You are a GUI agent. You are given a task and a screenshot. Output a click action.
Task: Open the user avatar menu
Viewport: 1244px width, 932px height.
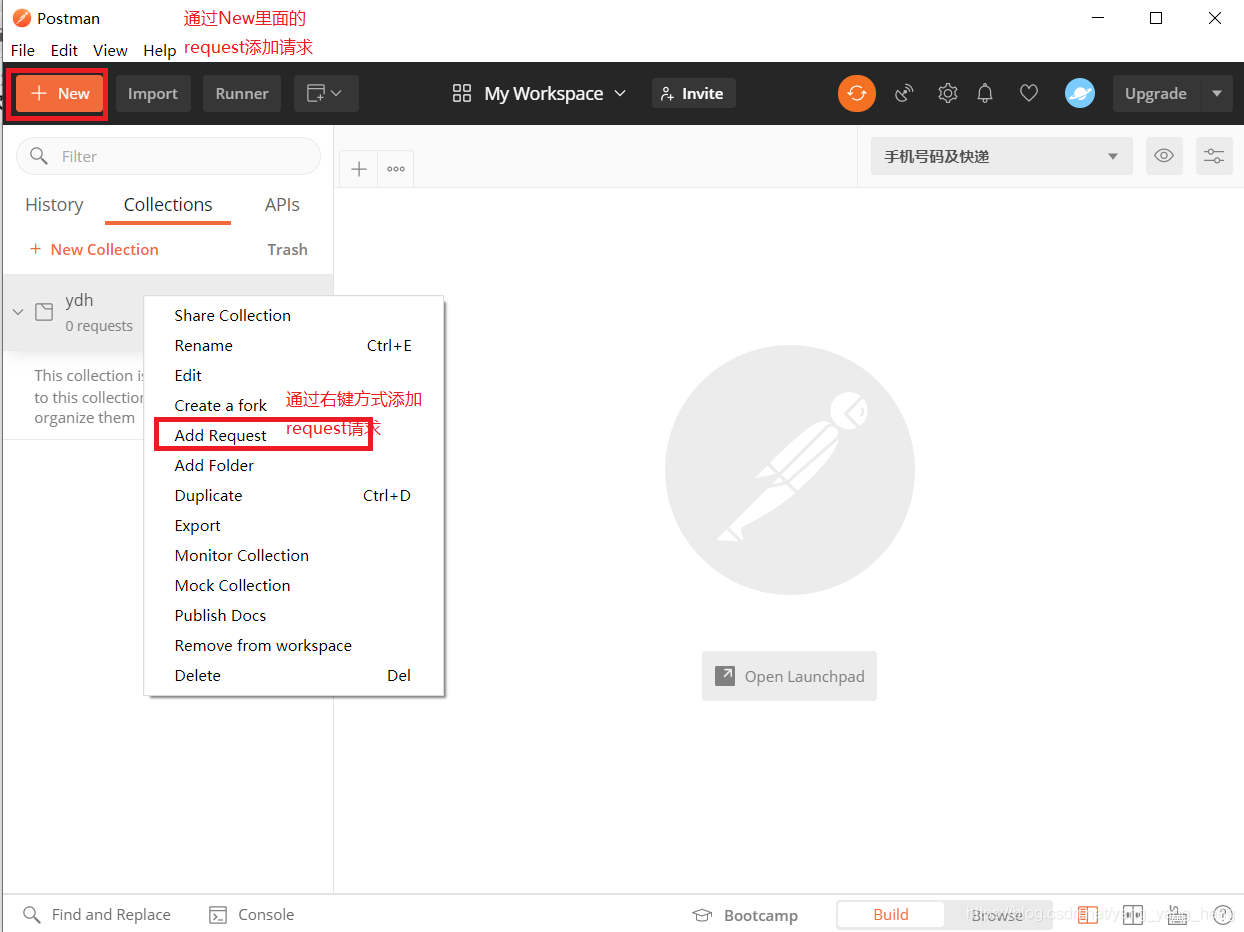(1080, 93)
